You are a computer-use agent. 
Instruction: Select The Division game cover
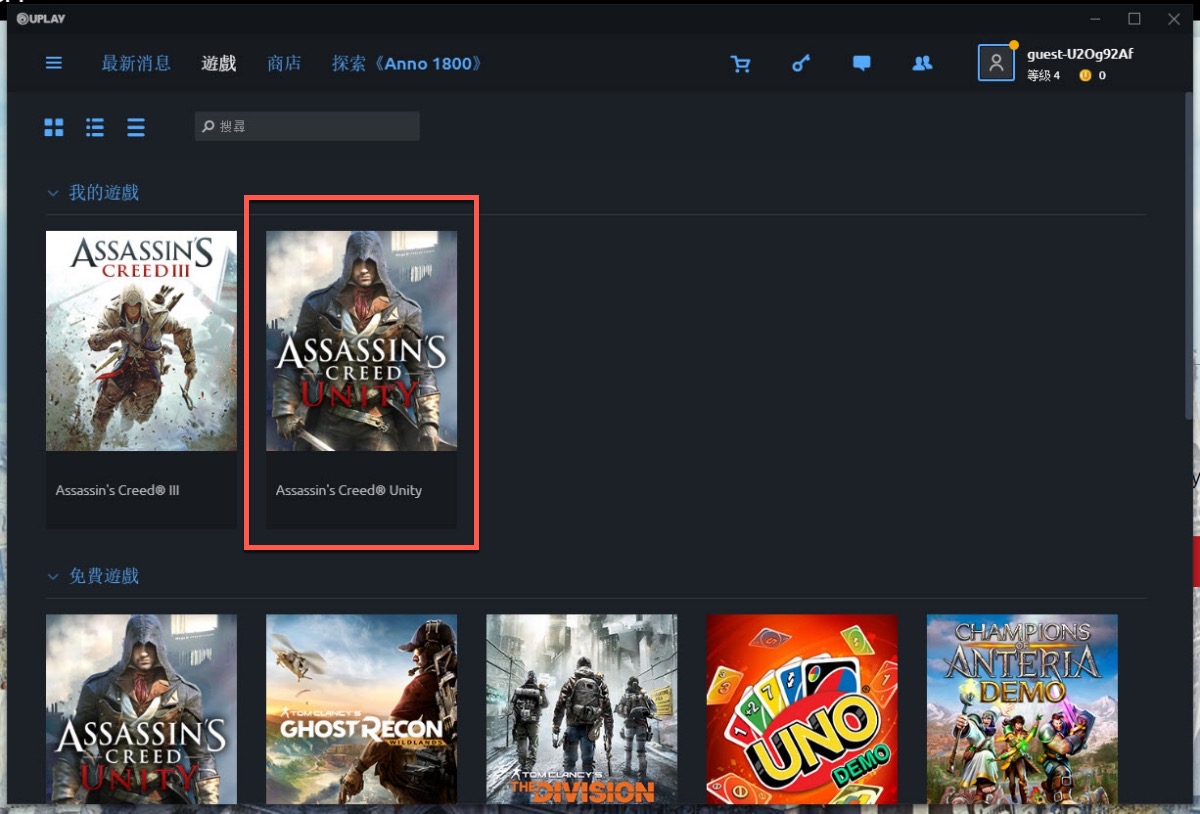point(581,709)
